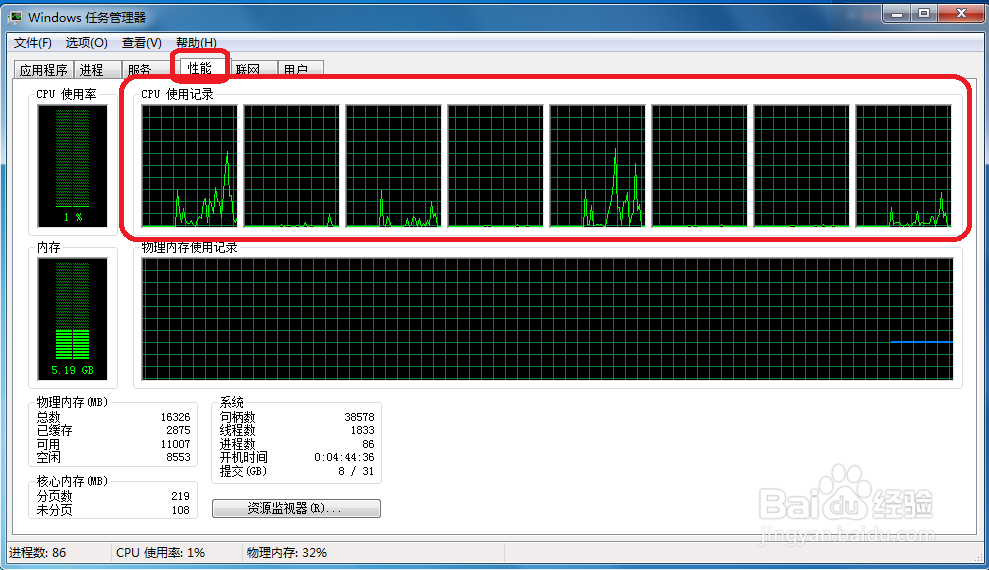Minimize the Task Manager window
The width and height of the screenshot is (989, 570).
click(897, 13)
